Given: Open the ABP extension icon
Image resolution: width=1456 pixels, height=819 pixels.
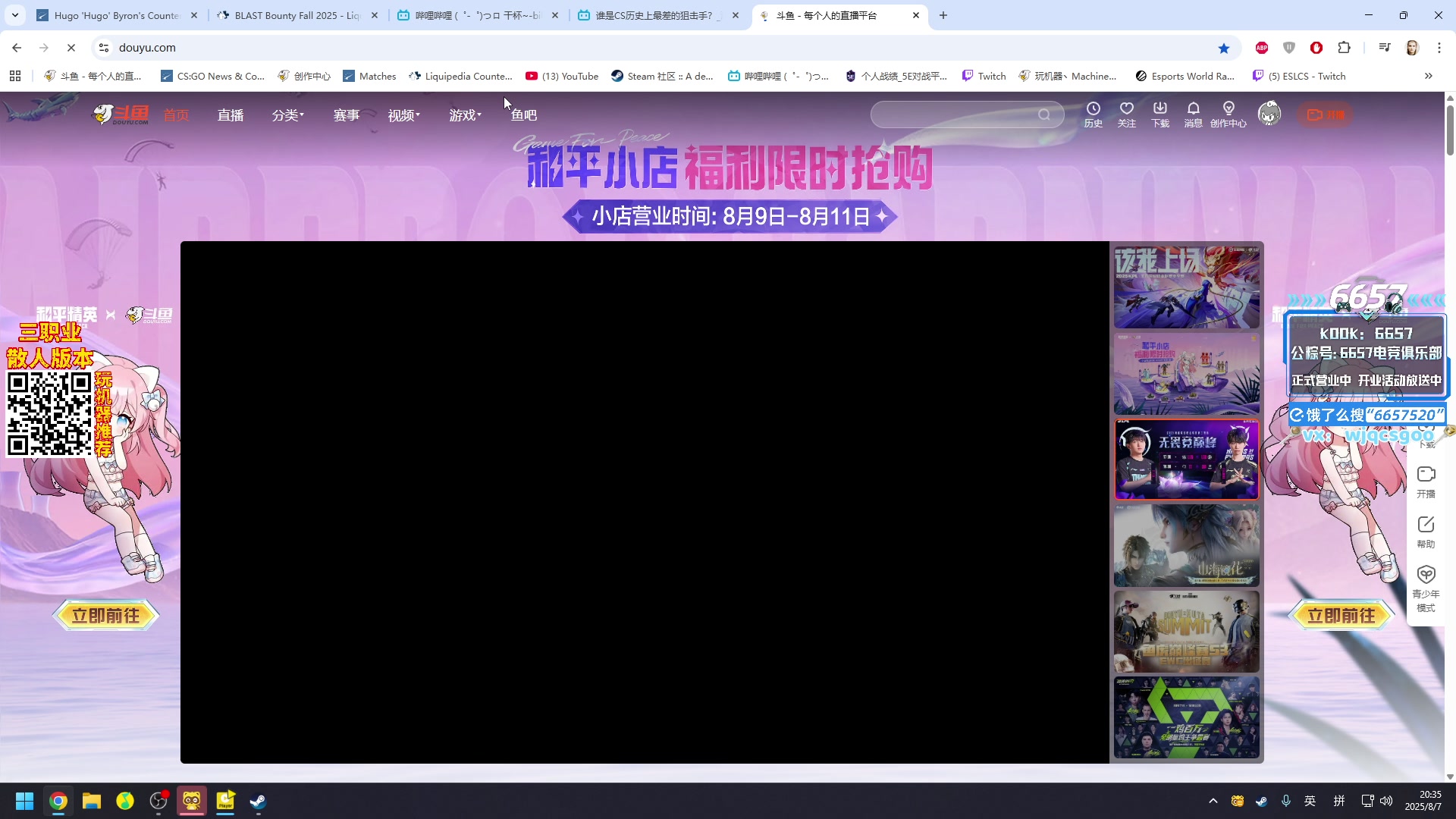Looking at the screenshot, I should (1262, 48).
